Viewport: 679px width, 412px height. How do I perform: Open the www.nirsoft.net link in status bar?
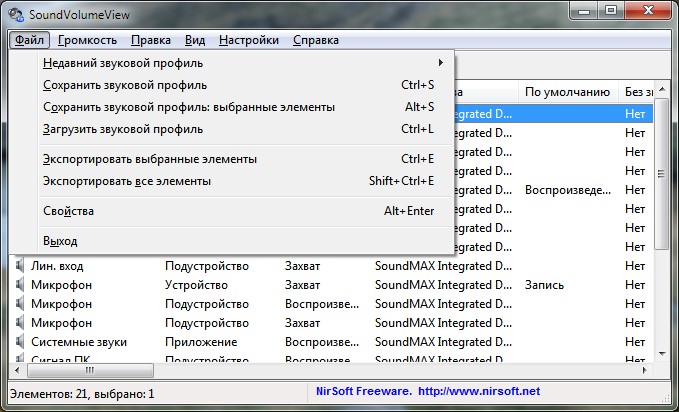[x=479, y=391]
